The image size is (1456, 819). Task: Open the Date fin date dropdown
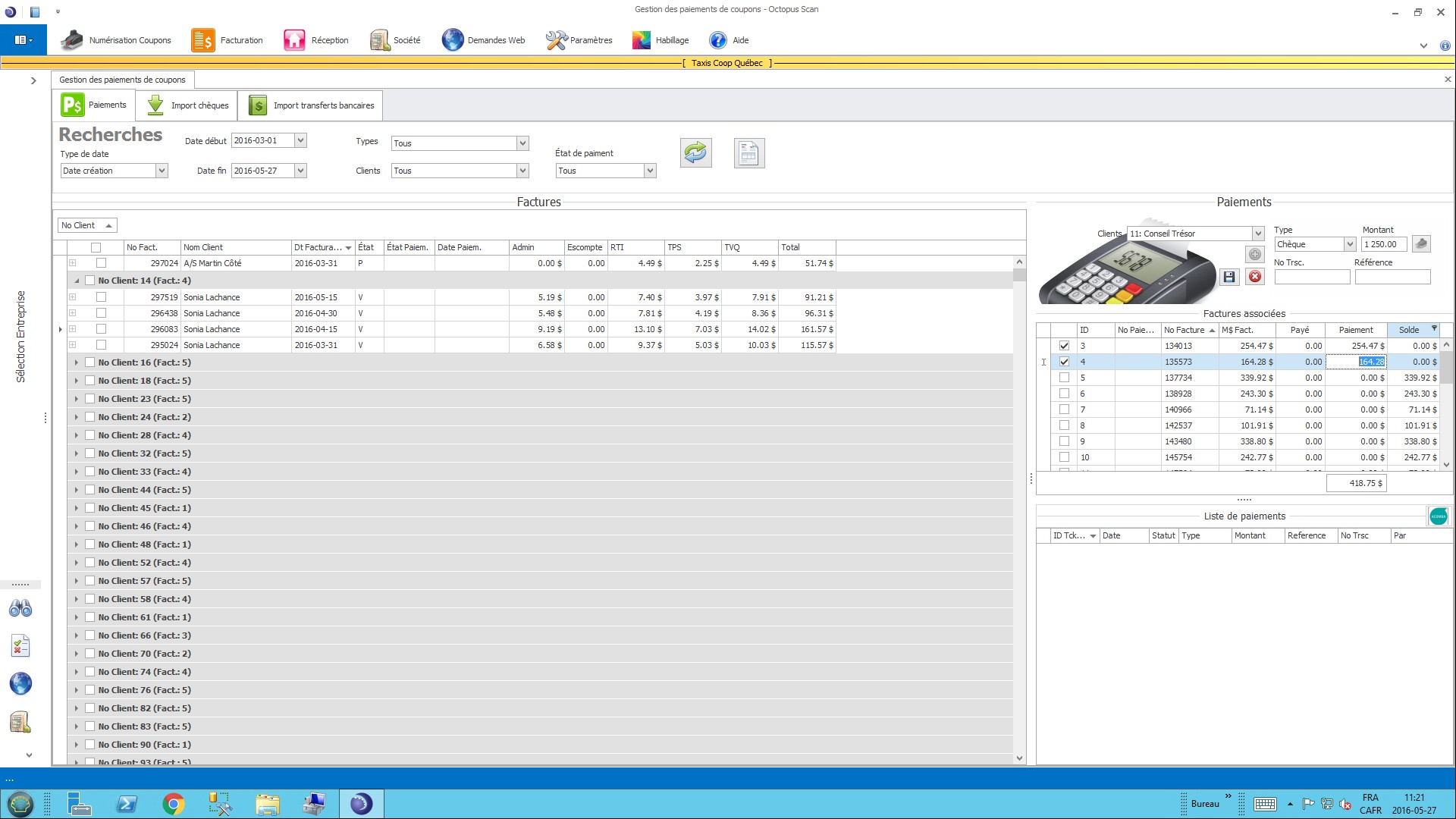click(x=300, y=171)
